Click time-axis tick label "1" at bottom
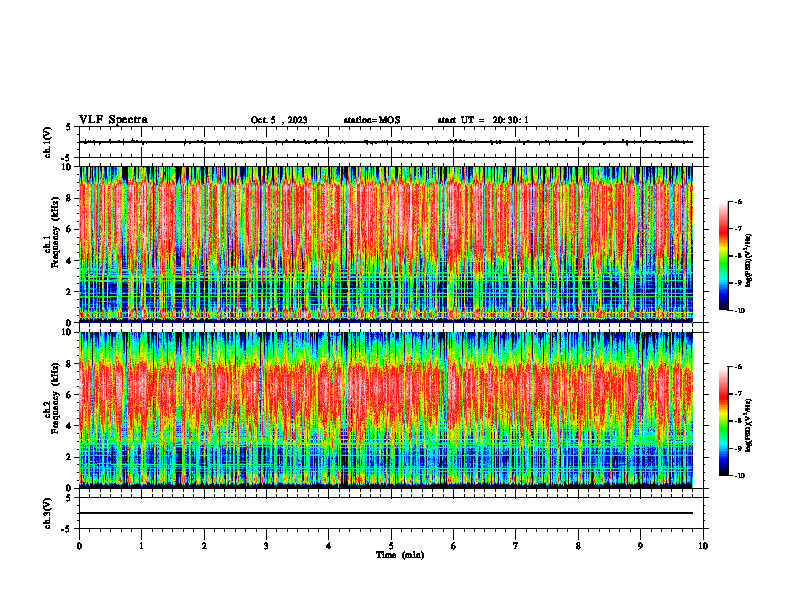The height and width of the screenshot is (612, 792). tap(141, 546)
